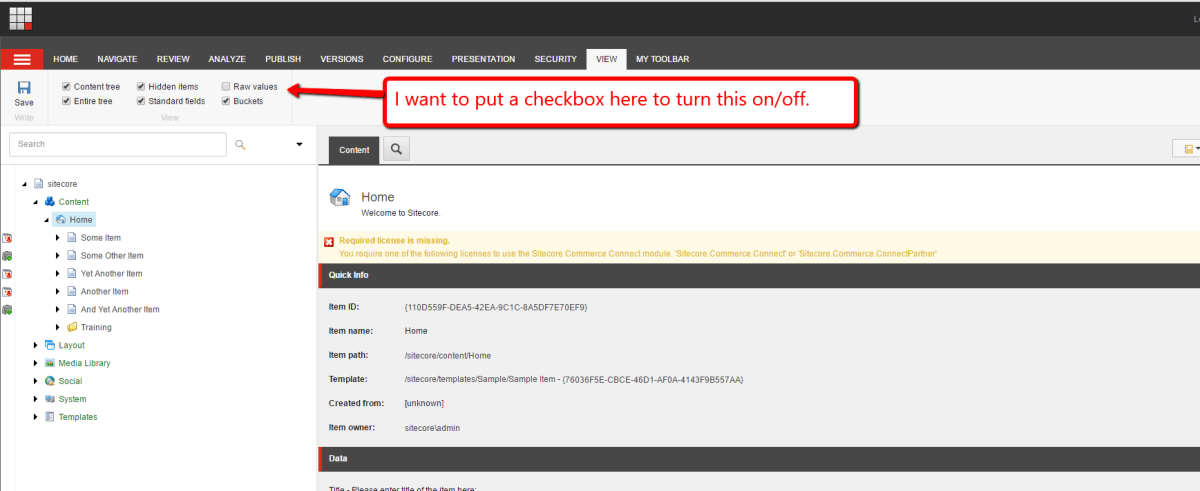Open the search tab magnifier beside Content
The height and width of the screenshot is (491, 1200).
tap(396, 150)
